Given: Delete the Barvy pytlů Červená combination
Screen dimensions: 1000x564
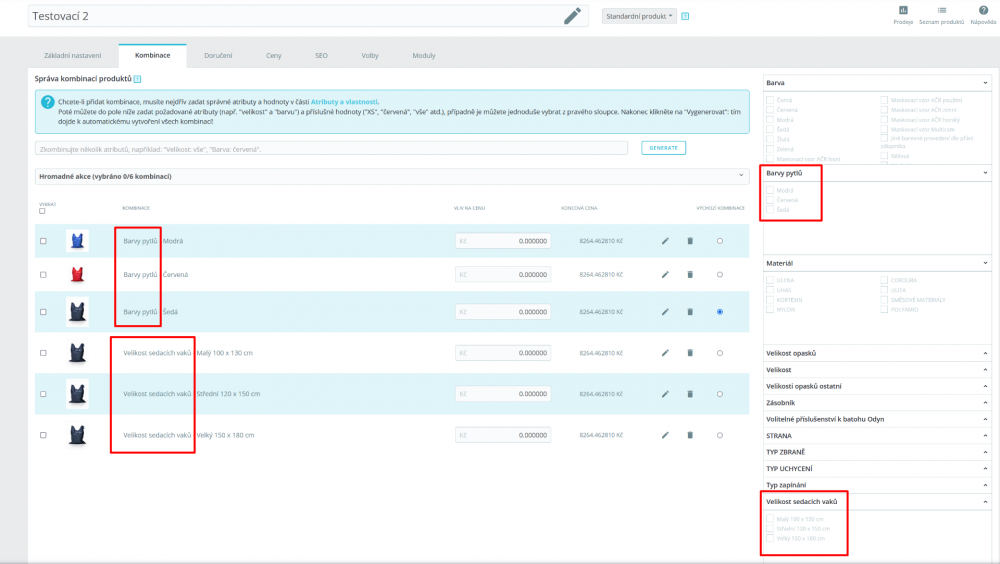Looking at the screenshot, I should pyautogui.click(x=690, y=274).
